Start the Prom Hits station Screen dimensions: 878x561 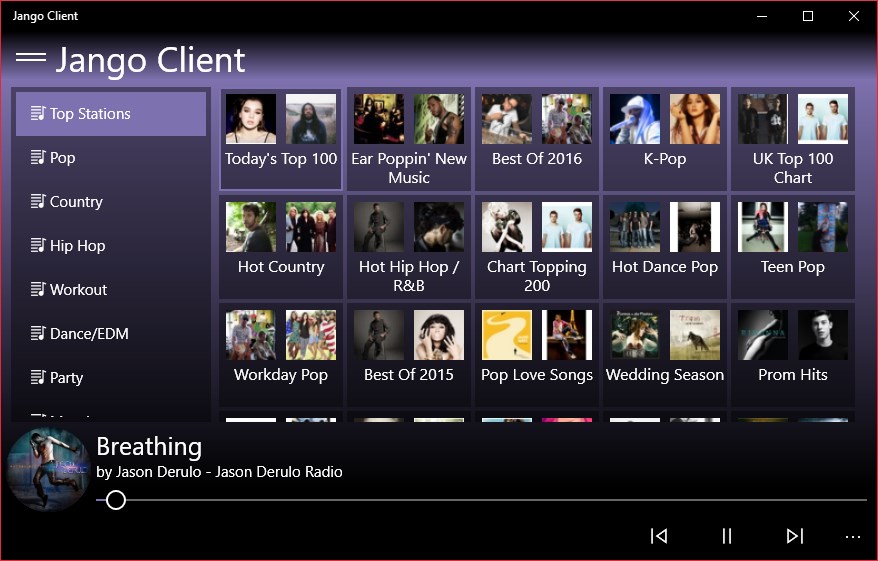click(x=792, y=355)
